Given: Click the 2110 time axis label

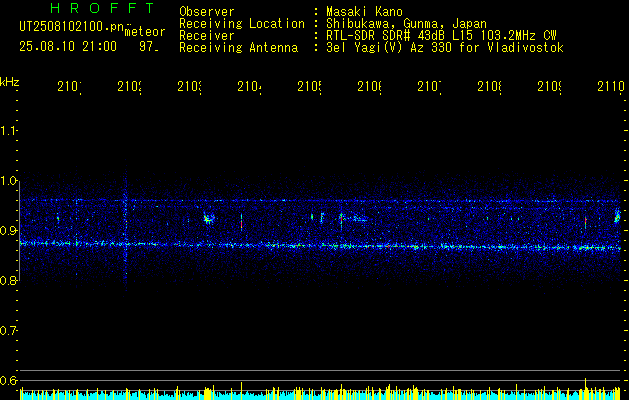Looking at the screenshot, I should coord(611,87).
